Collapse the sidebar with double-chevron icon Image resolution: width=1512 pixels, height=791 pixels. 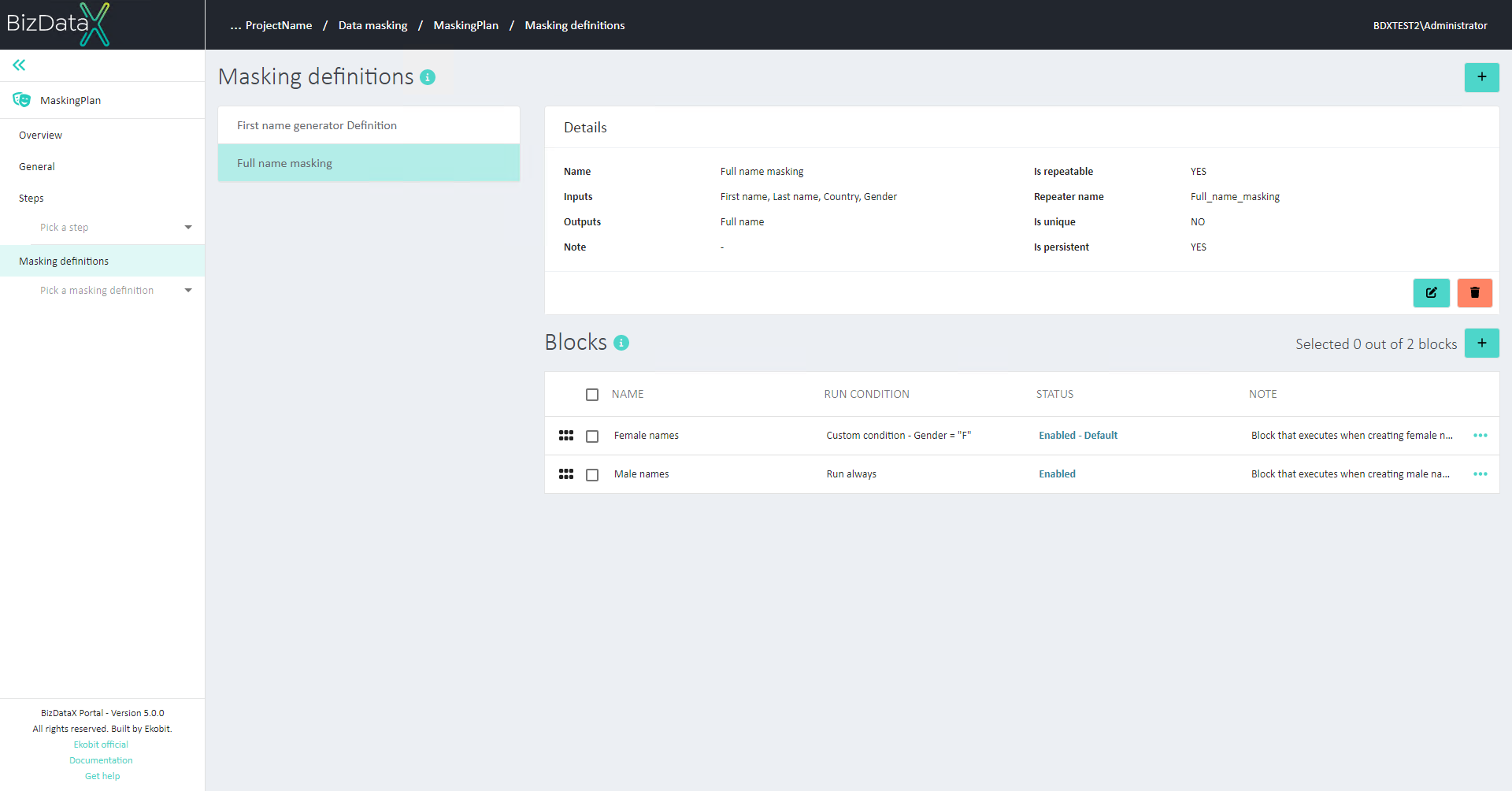tap(19, 65)
